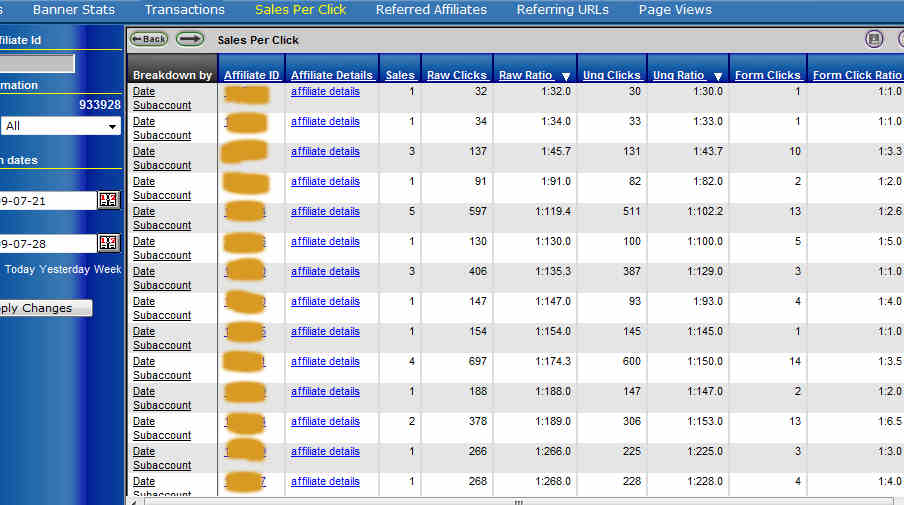Click Date breakdown in row with 137 raw clicks

144,151
